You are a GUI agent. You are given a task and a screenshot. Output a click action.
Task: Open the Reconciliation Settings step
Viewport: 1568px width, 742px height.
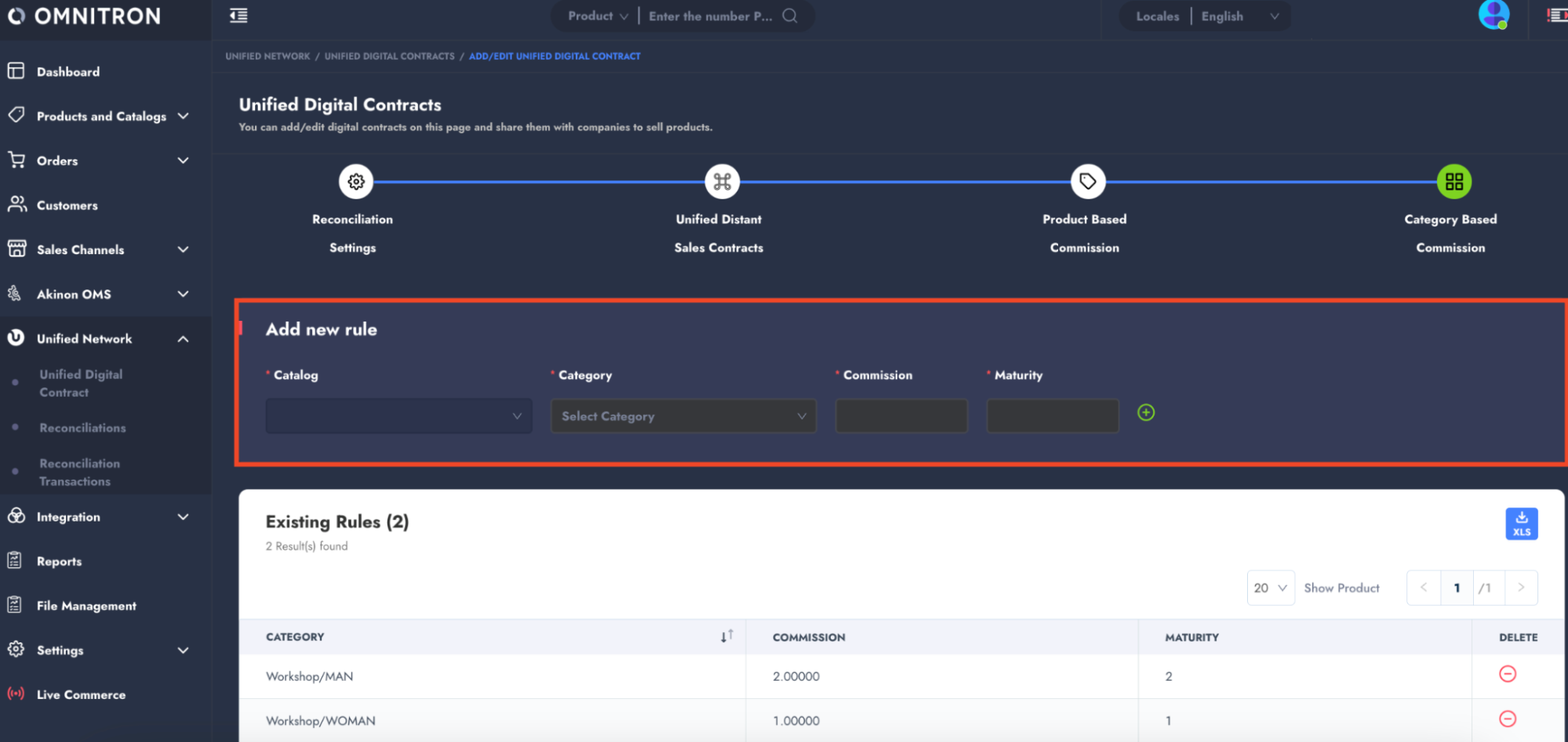[356, 182]
